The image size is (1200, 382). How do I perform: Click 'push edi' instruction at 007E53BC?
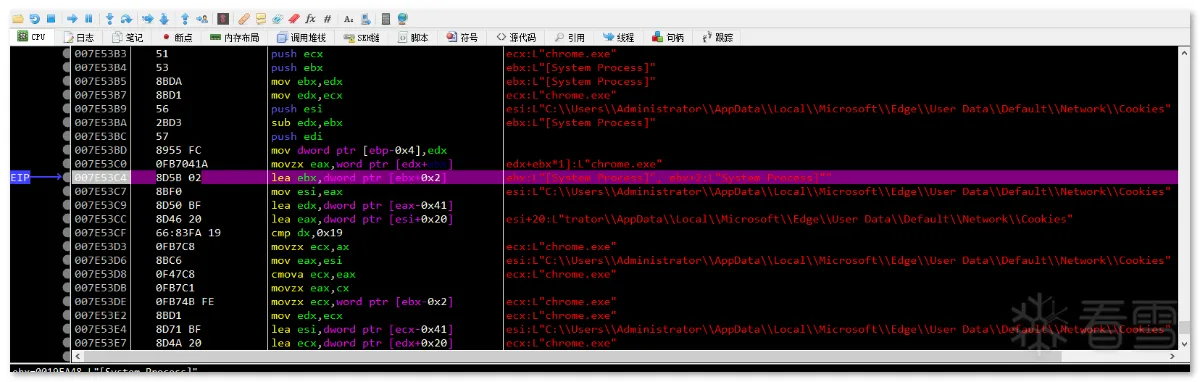point(297,136)
